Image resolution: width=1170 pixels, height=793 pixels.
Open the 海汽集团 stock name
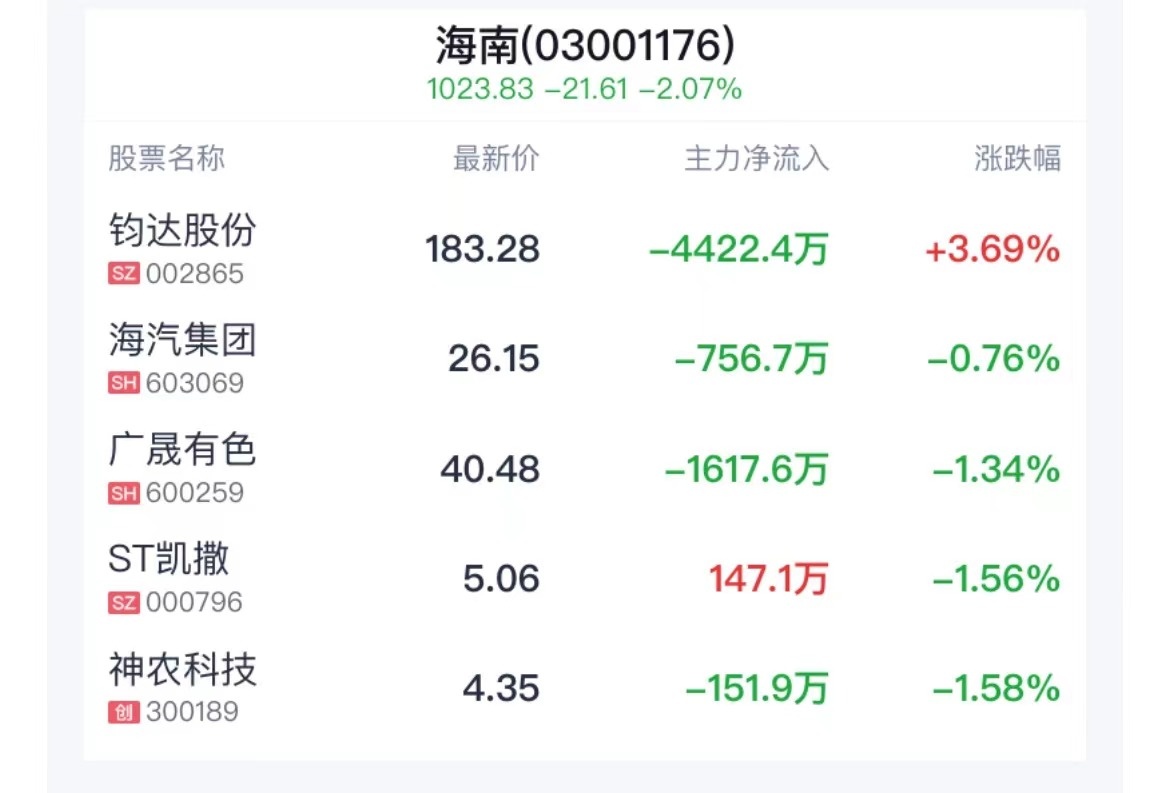183,341
